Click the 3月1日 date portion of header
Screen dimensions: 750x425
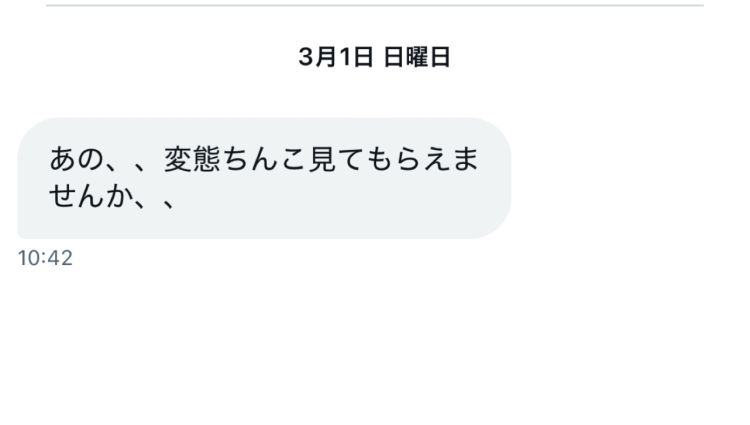pyautogui.click(x=336, y=57)
